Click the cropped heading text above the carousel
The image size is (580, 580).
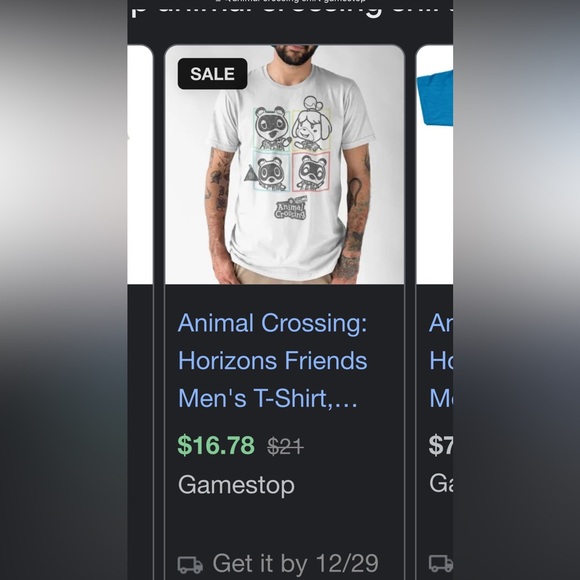(x=291, y=10)
